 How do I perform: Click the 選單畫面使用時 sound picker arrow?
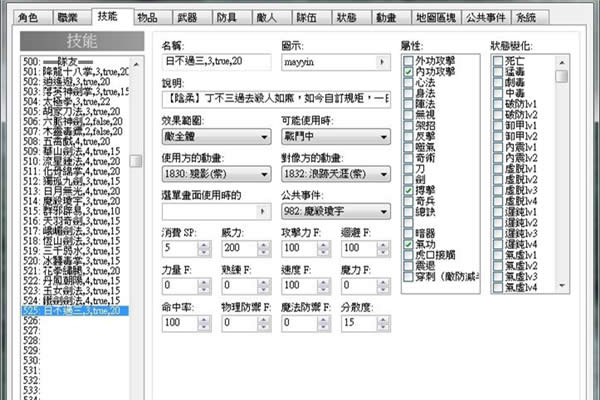(265, 212)
